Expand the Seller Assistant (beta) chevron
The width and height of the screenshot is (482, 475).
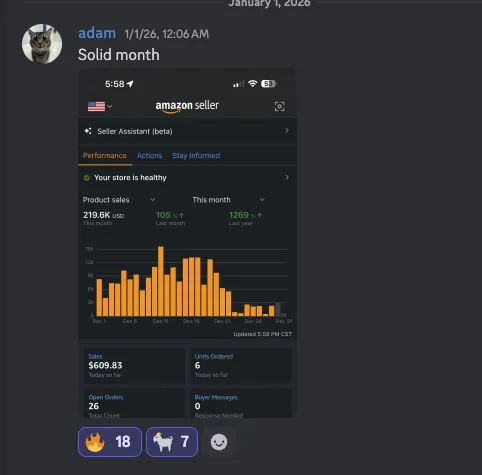[287, 131]
